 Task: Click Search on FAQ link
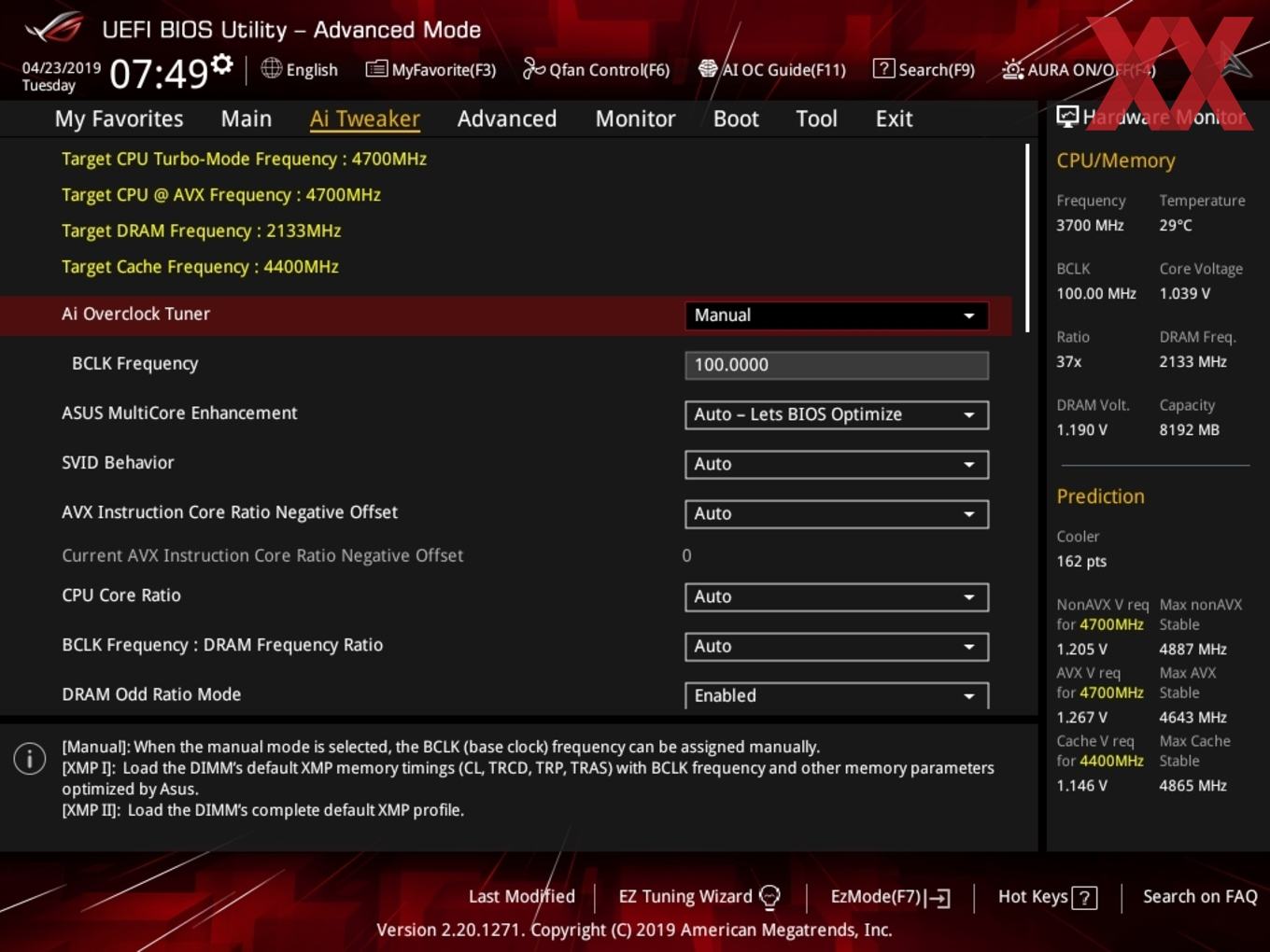tap(1200, 896)
